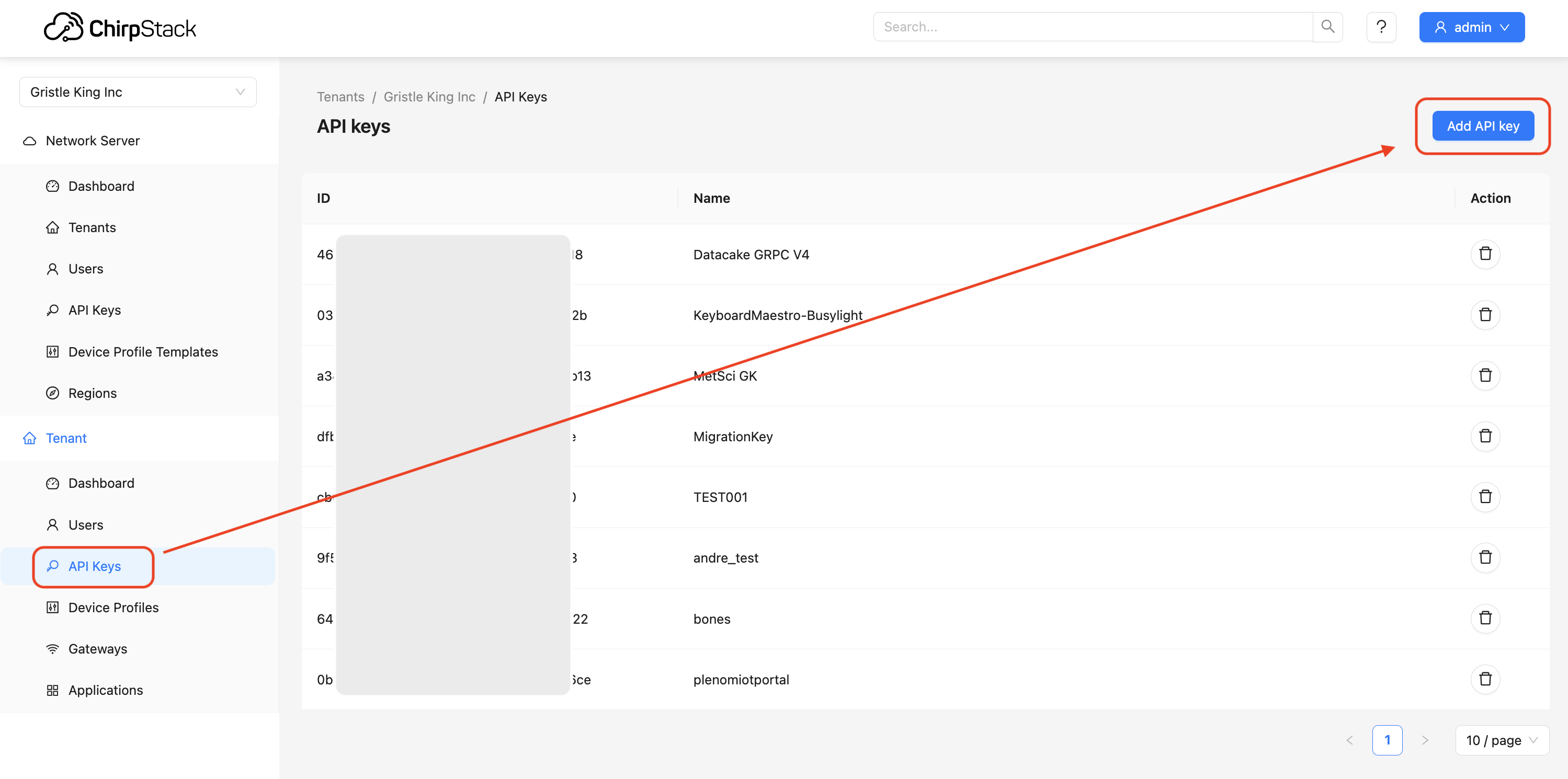The height and width of the screenshot is (779, 1568).
Task: Select Applications in the sidebar
Action: click(105, 690)
